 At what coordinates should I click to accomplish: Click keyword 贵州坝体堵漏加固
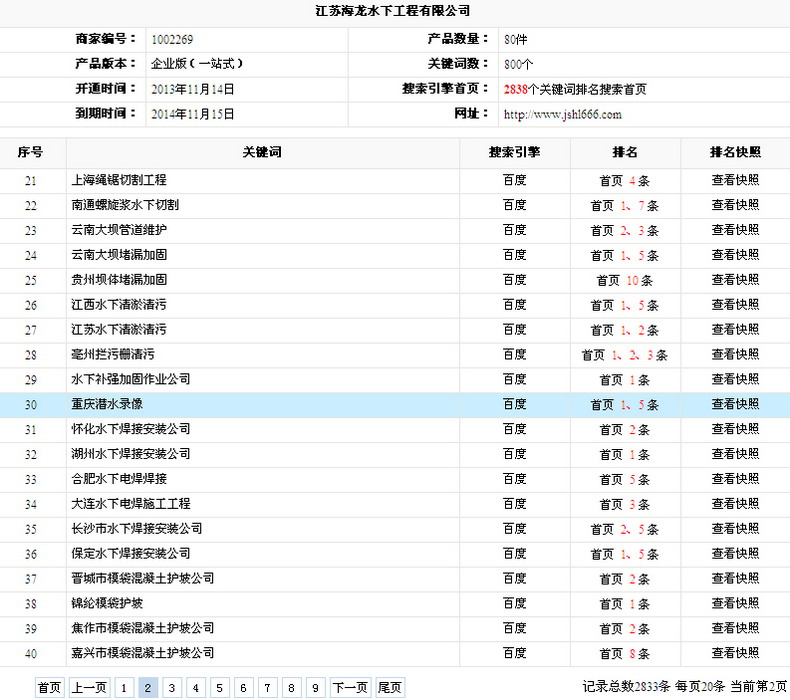pos(119,280)
